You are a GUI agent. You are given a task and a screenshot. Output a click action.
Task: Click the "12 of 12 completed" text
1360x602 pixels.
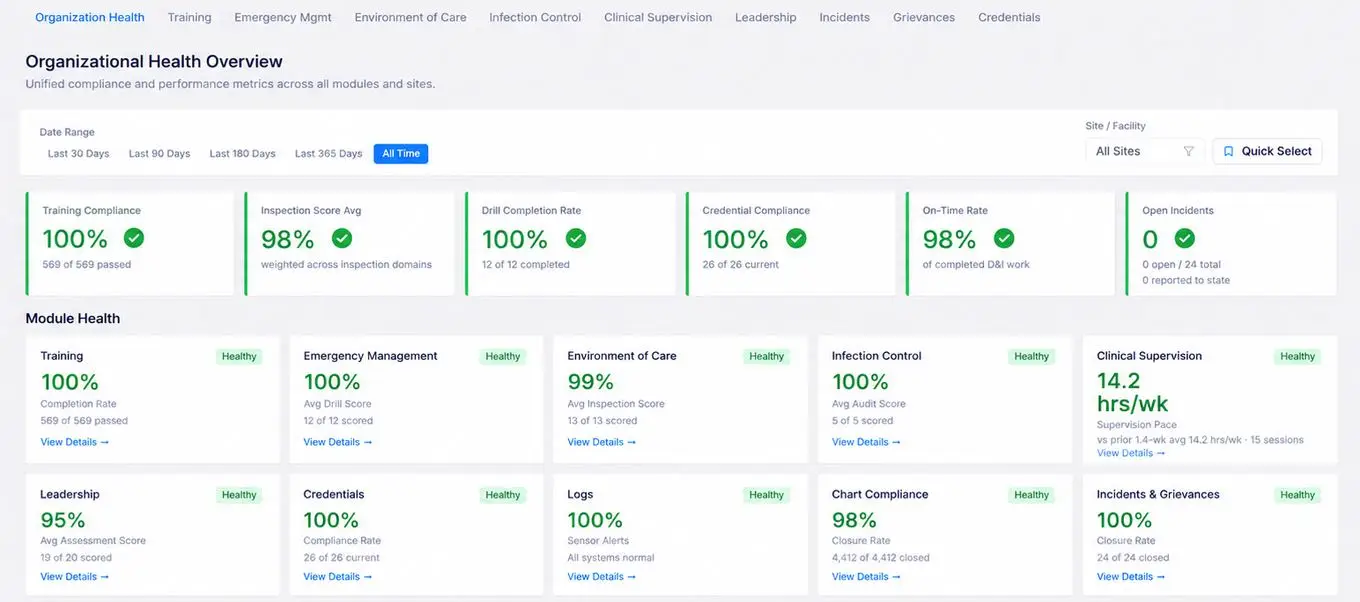(526, 265)
